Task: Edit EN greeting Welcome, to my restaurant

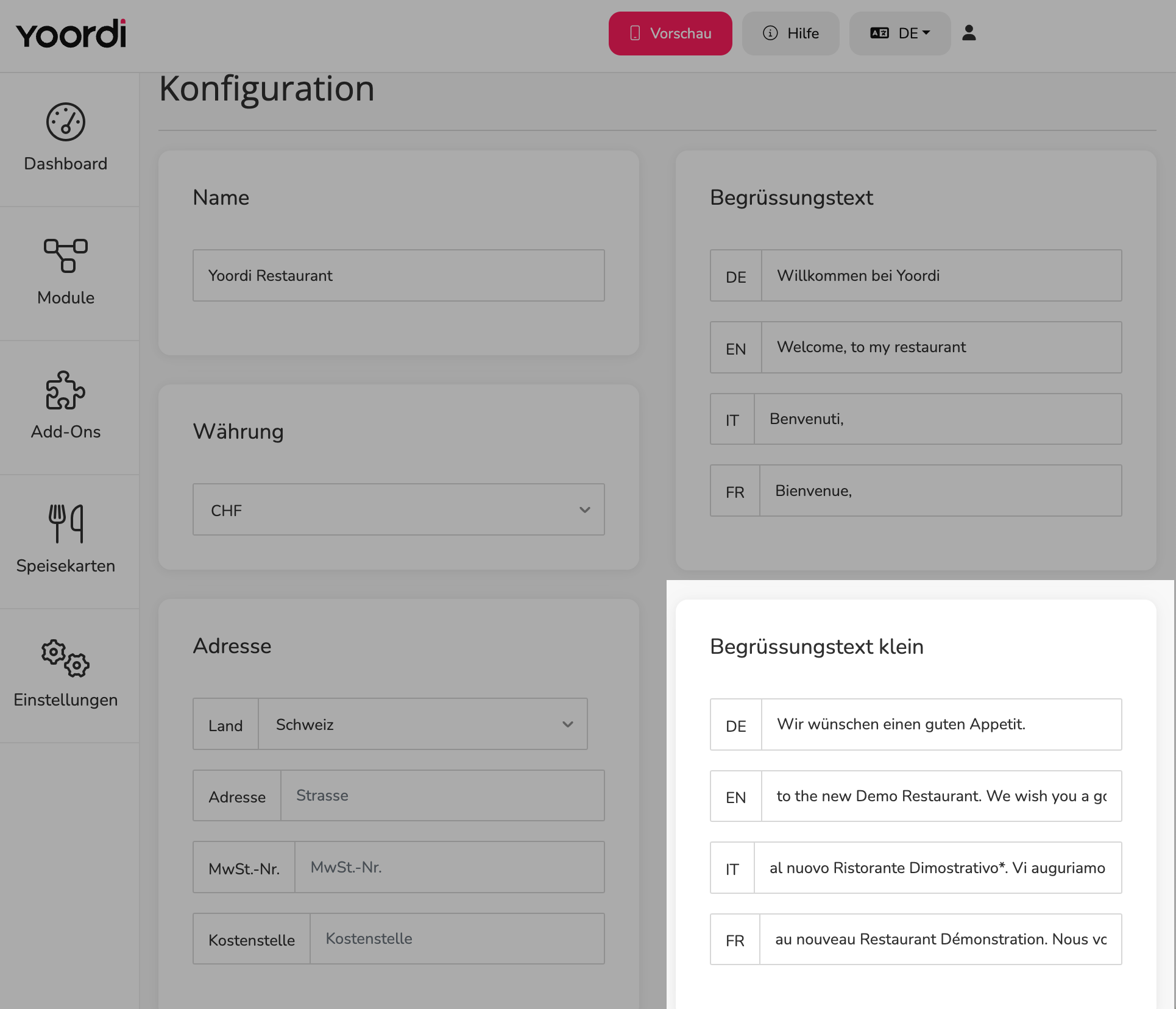Action: 941,347
